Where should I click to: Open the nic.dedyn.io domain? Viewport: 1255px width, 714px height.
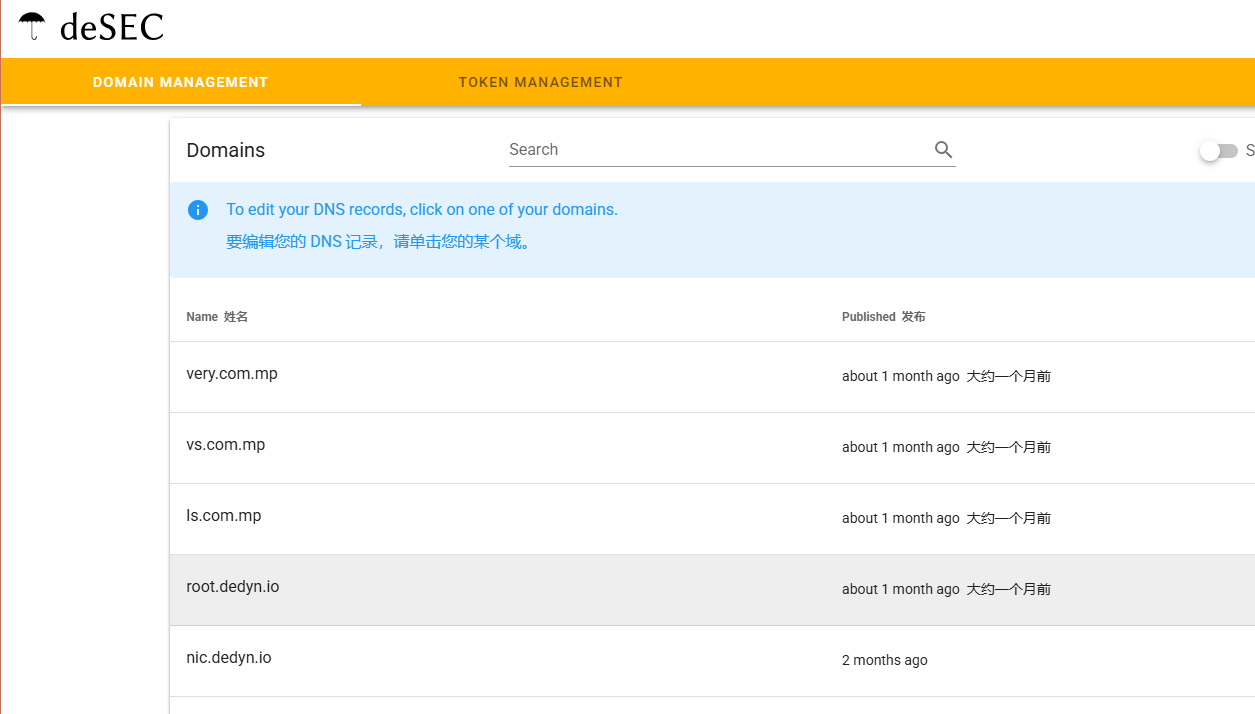click(229, 658)
